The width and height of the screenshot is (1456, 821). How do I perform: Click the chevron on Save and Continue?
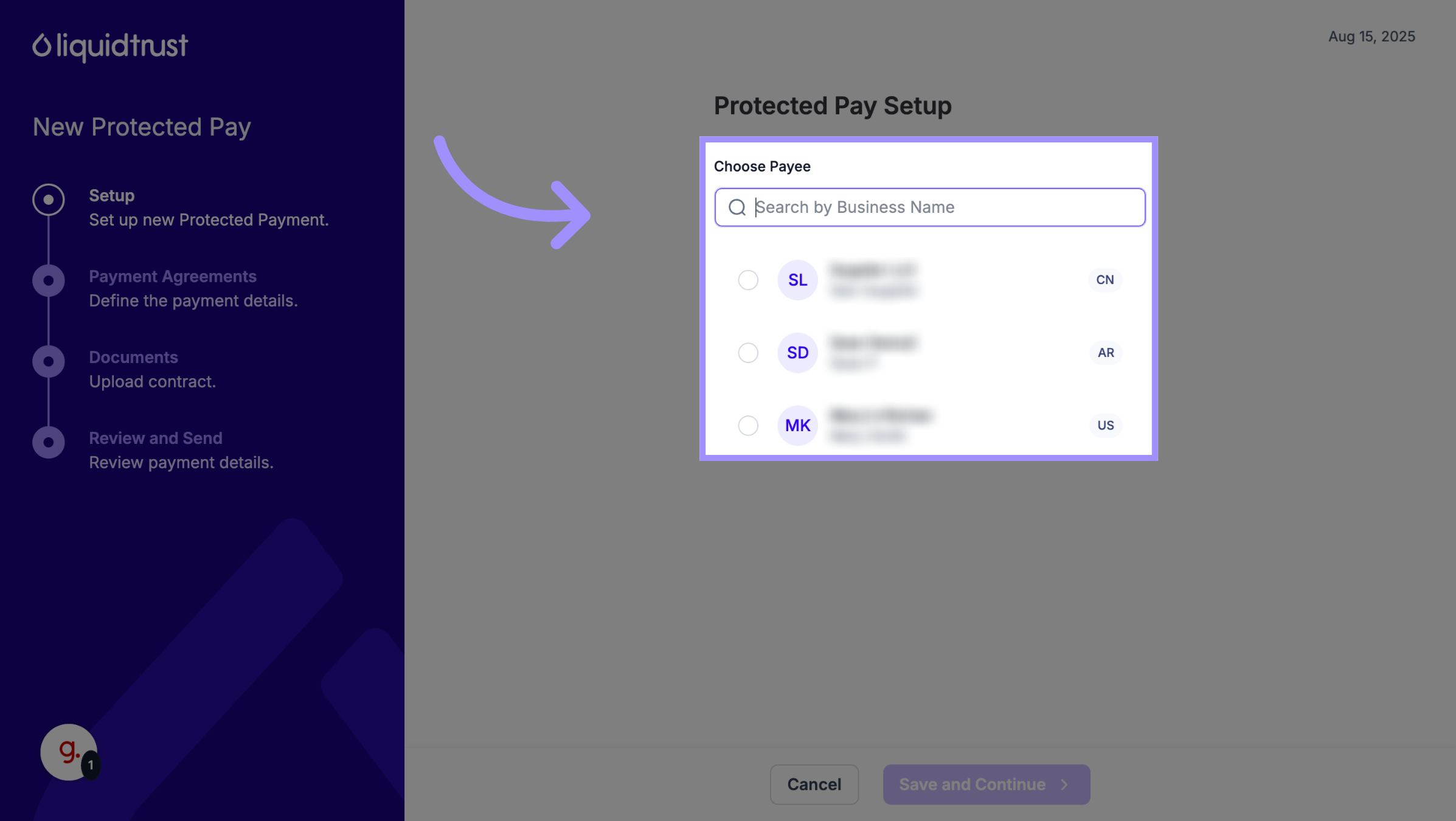click(x=1064, y=785)
